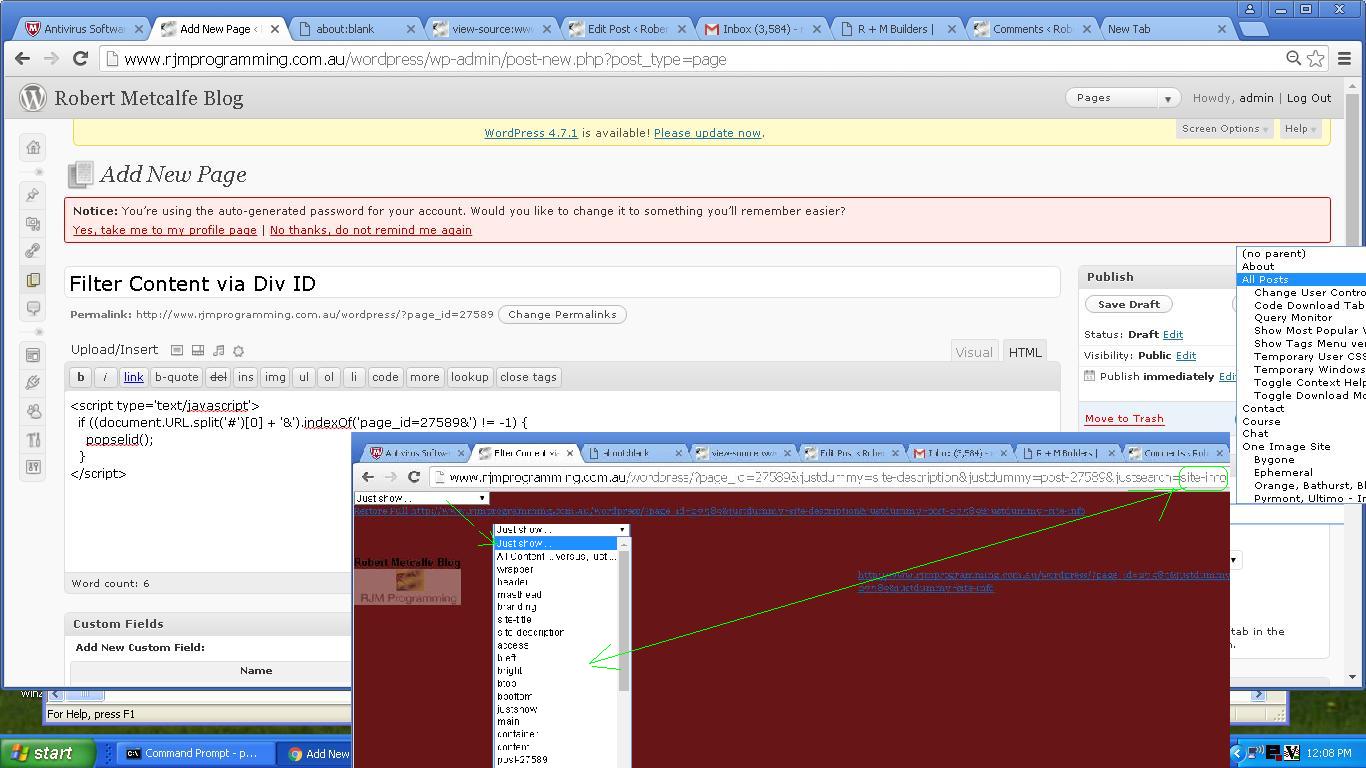Click the Add Audio music-note icon
The image size is (1366, 768).
[218, 350]
